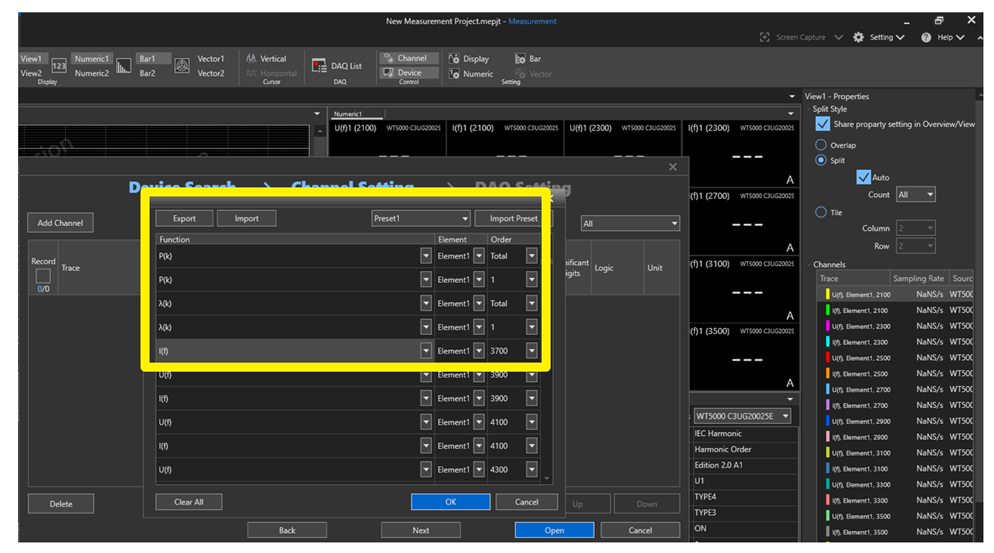Open the Count dropdown showing All
The image size is (994, 553).
916,194
